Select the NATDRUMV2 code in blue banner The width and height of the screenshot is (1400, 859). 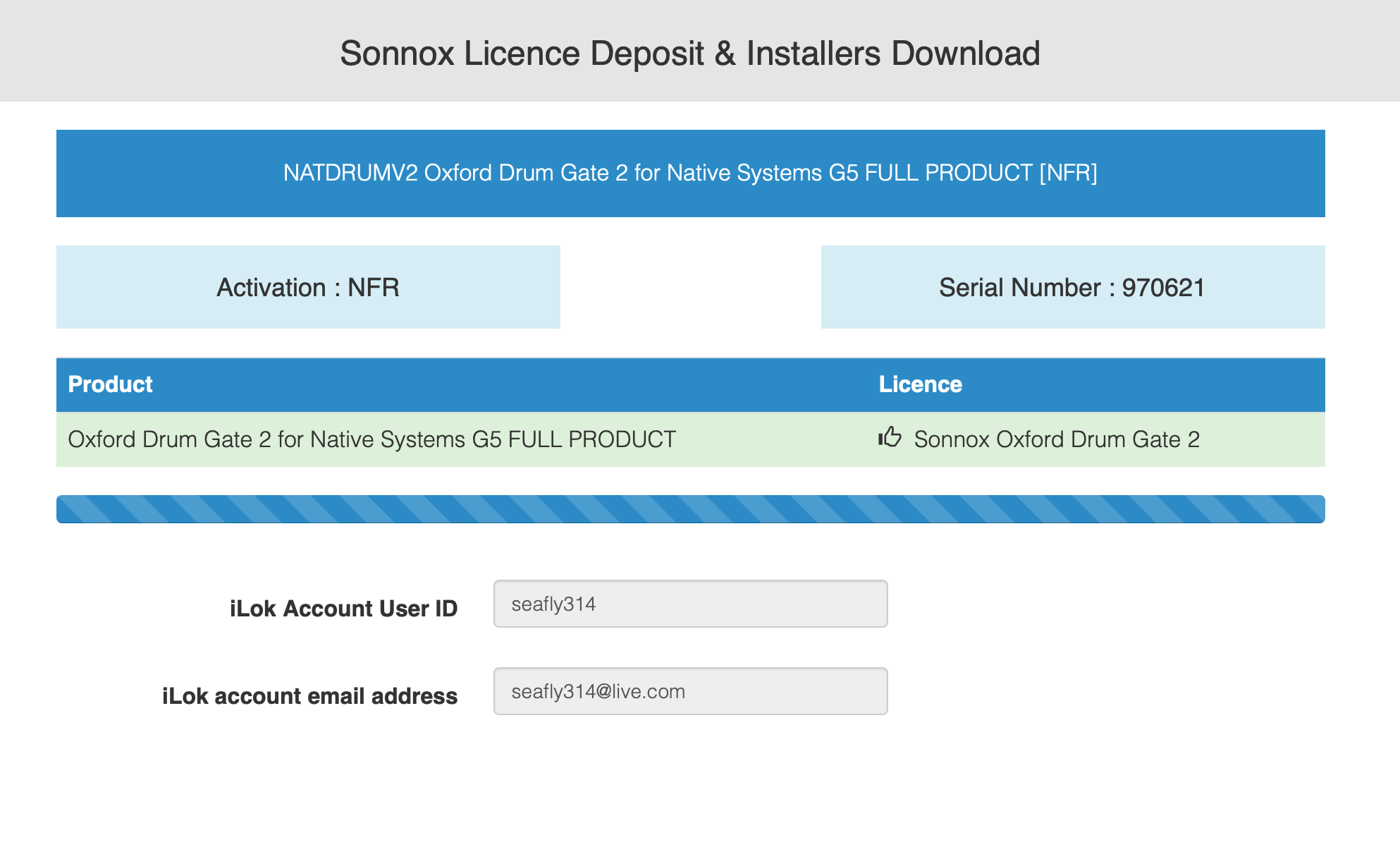click(x=350, y=173)
